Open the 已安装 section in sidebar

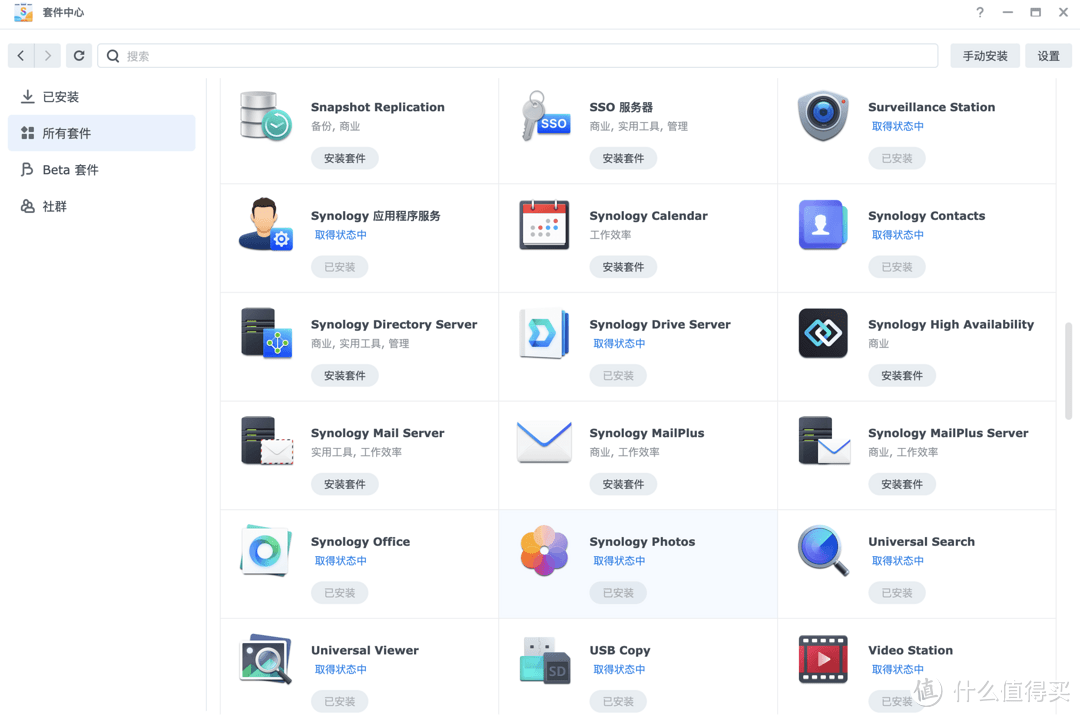(101, 96)
